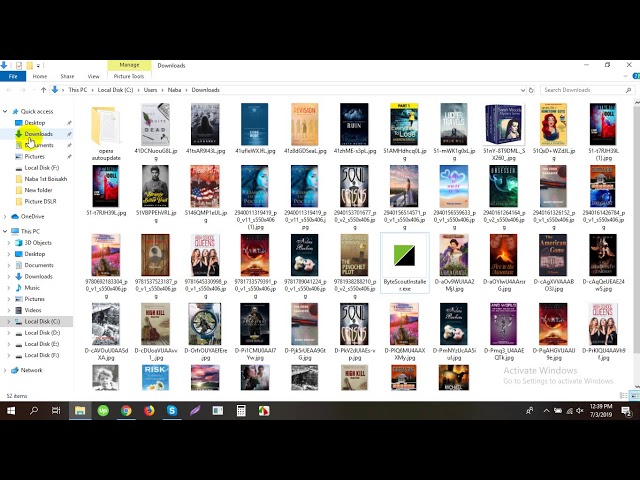Select Local Disk (C:) under This PC
640x480 pixels.
coord(42,322)
